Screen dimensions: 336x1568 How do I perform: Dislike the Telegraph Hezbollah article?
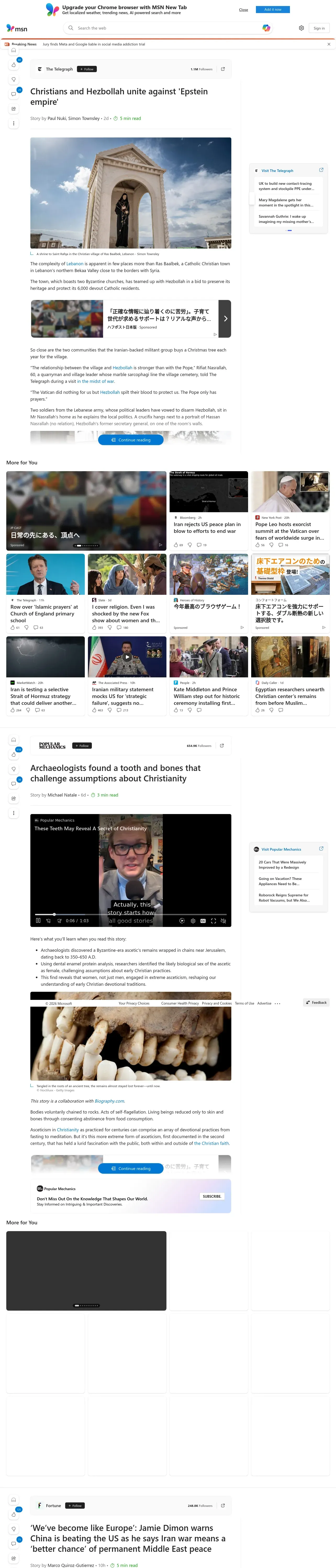(13, 79)
